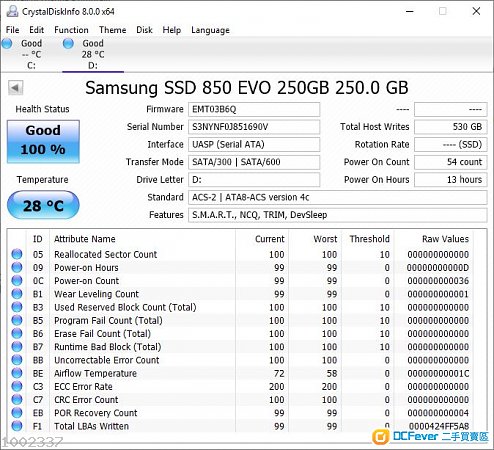Open the Disk menu
The image size is (494, 450).
144,30
